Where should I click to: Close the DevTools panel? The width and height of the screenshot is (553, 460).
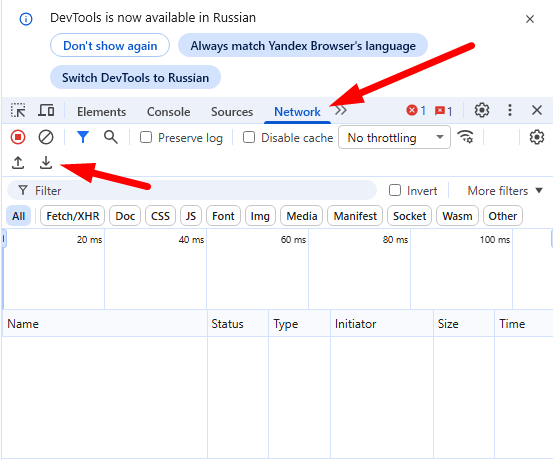click(537, 110)
